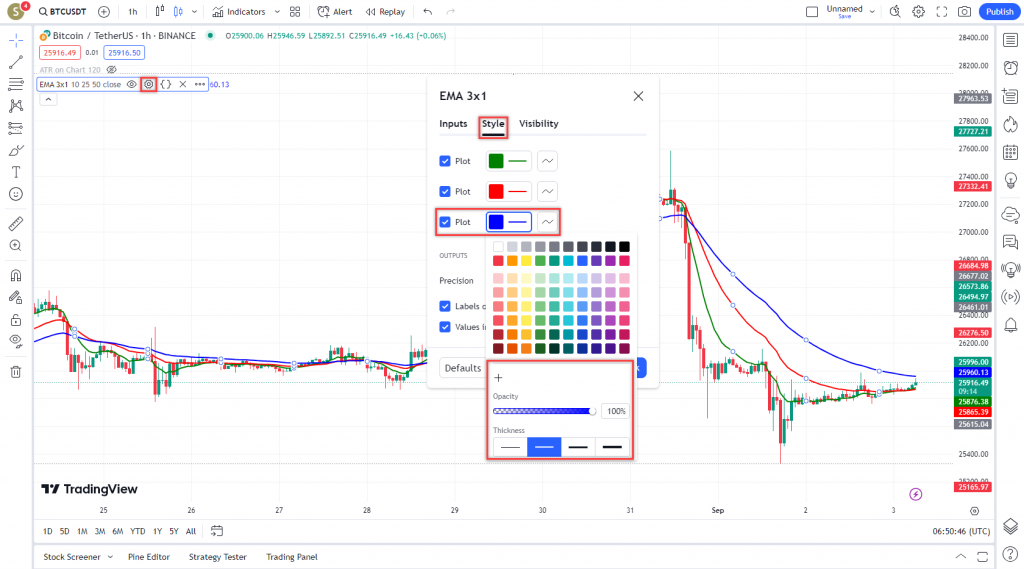Open red plot line style dropdown
Image resolution: width=1024 pixels, height=569 pixels.
point(547,191)
